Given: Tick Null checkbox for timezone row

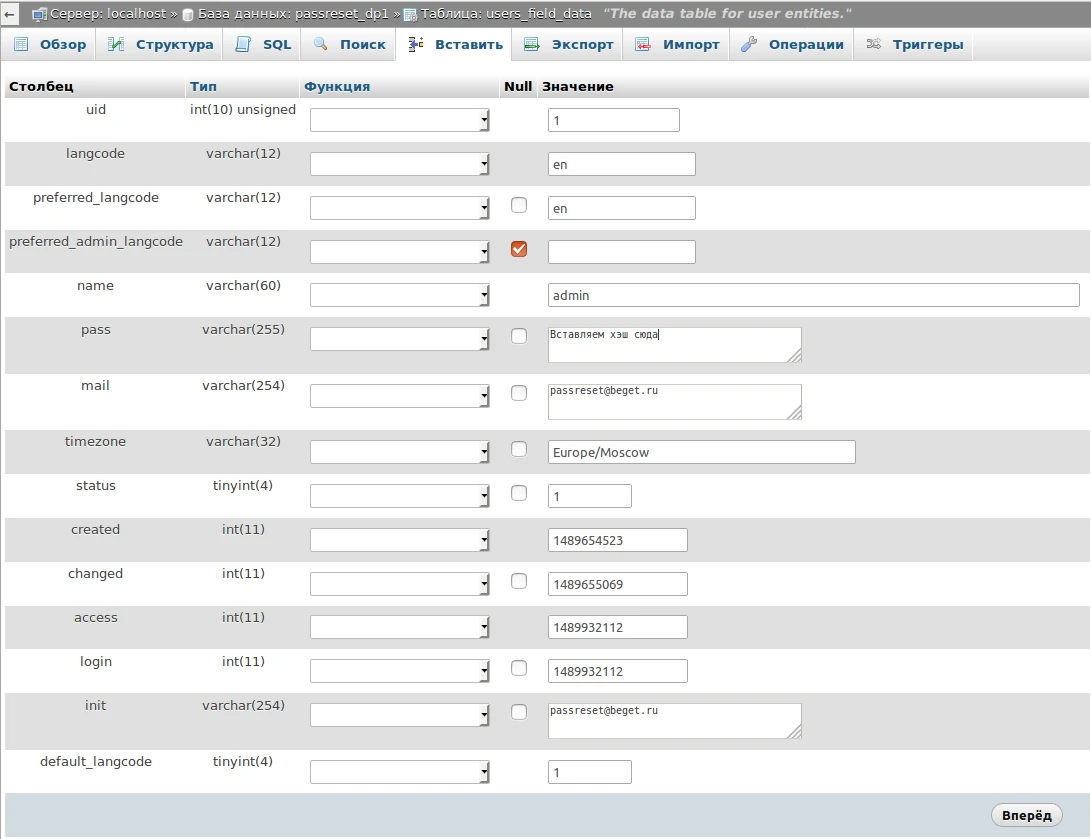Looking at the screenshot, I should pyautogui.click(x=519, y=449).
